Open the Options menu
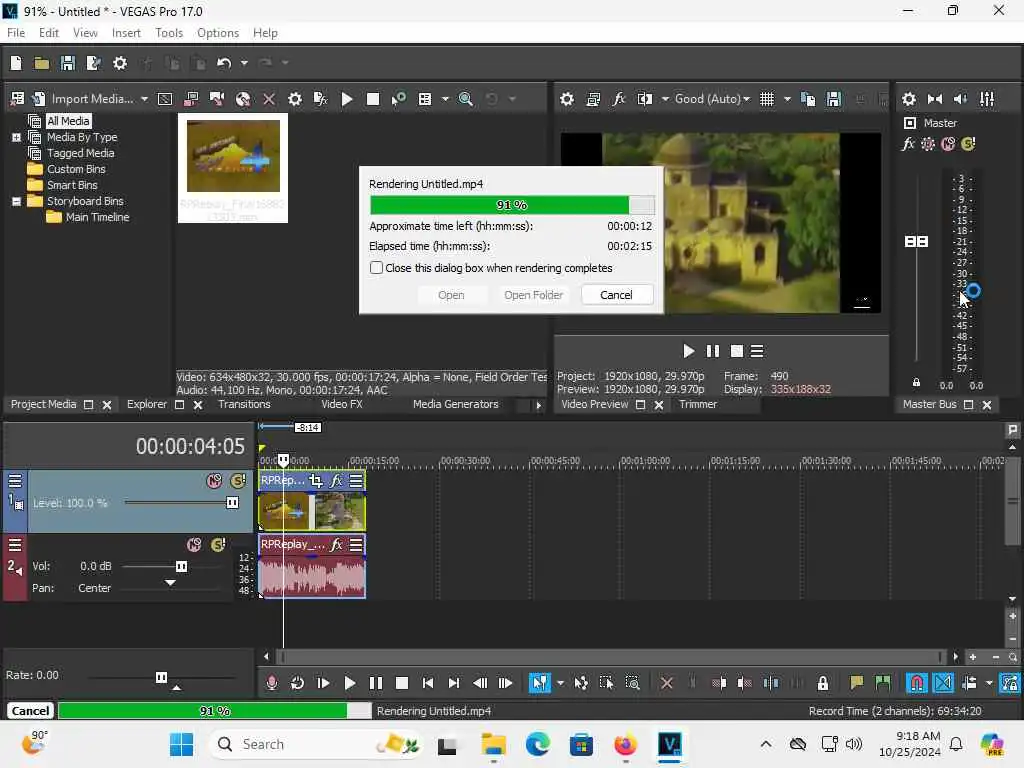The height and width of the screenshot is (768, 1024). click(x=217, y=33)
